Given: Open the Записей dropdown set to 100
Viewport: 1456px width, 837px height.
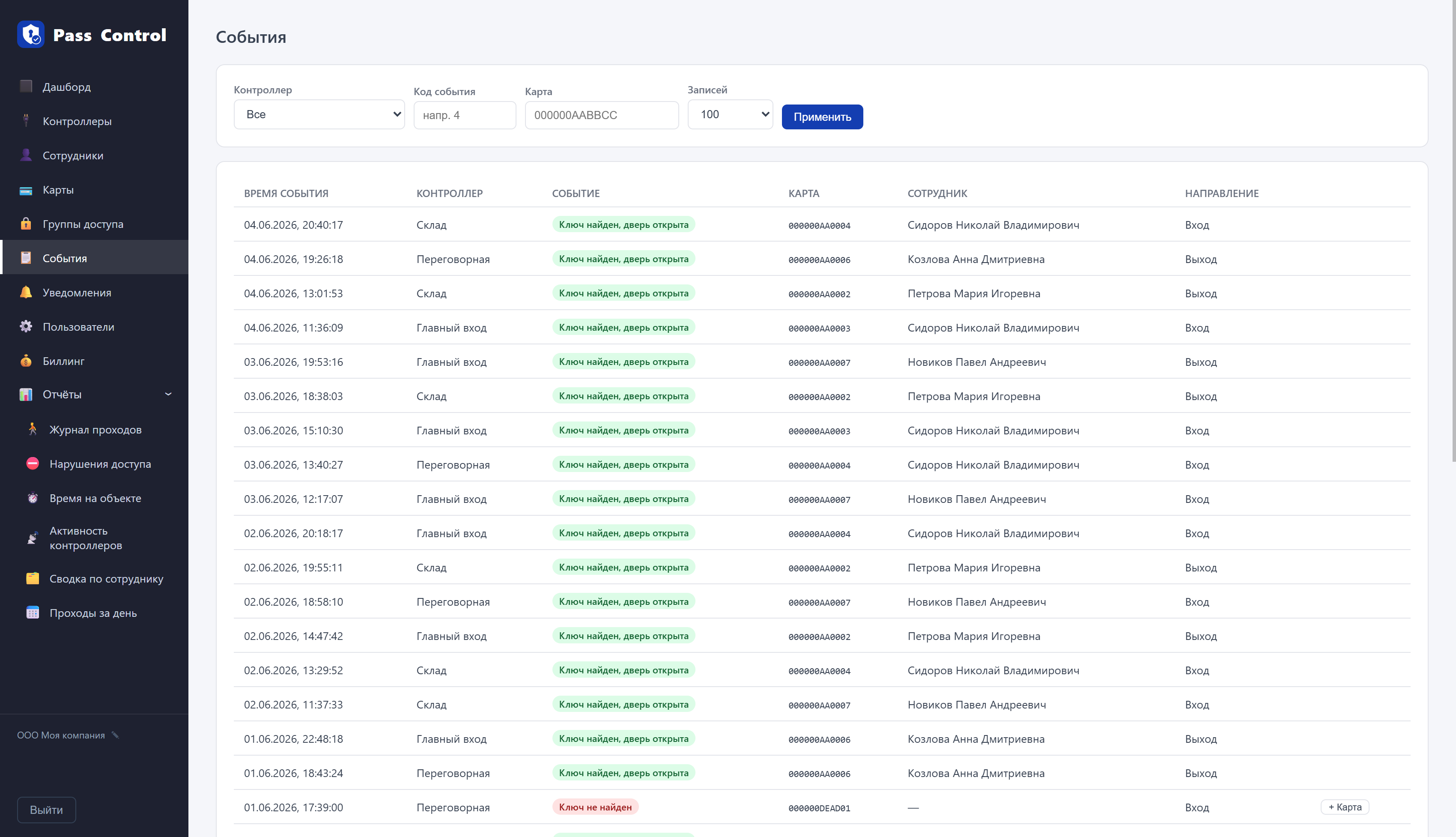Looking at the screenshot, I should tap(730, 114).
